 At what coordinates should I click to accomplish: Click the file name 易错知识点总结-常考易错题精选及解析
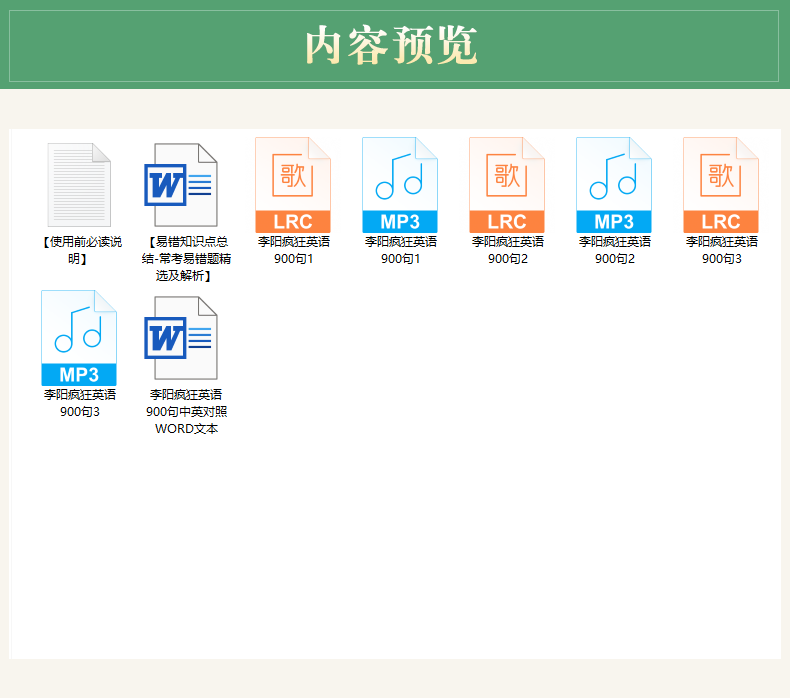(x=186, y=259)
